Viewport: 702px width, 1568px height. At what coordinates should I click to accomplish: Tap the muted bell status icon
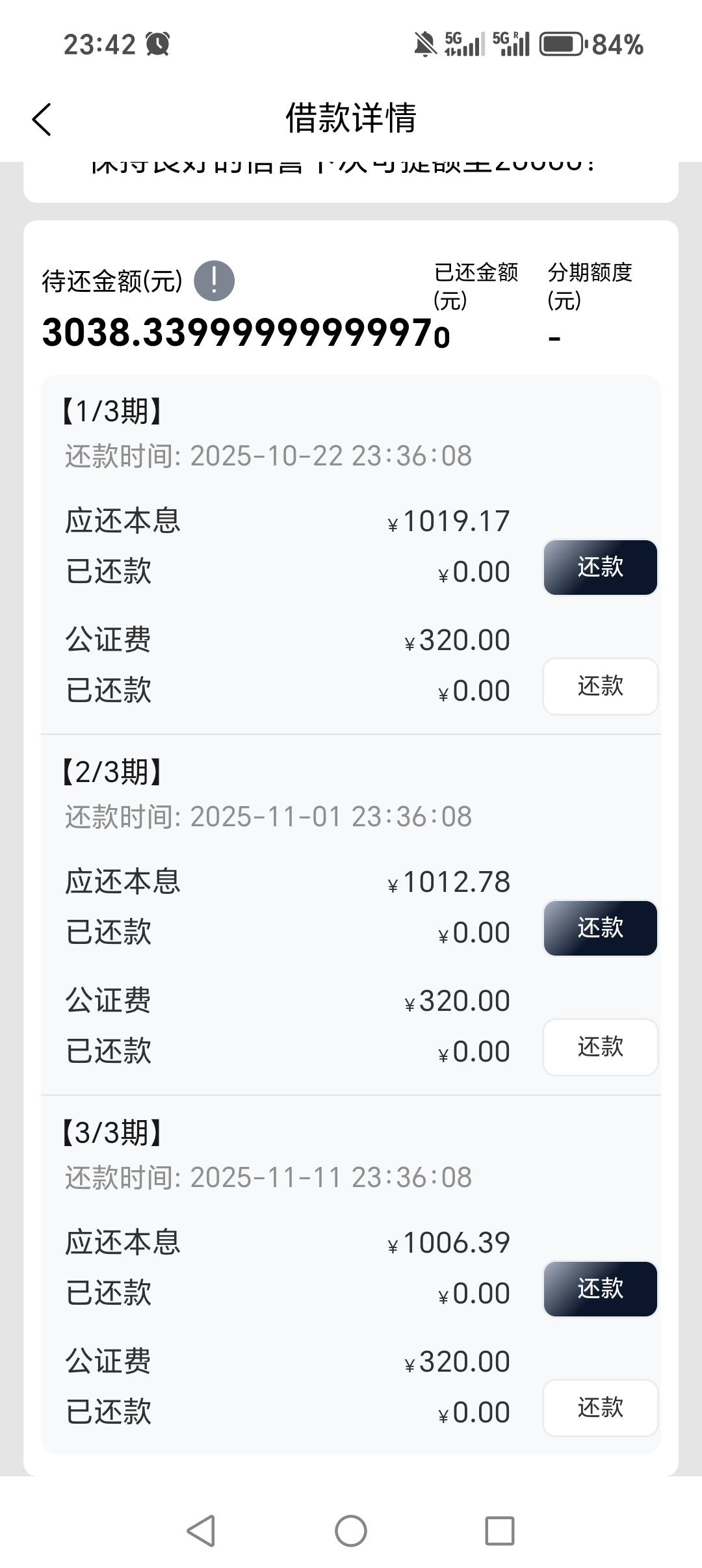pos(425,44)
